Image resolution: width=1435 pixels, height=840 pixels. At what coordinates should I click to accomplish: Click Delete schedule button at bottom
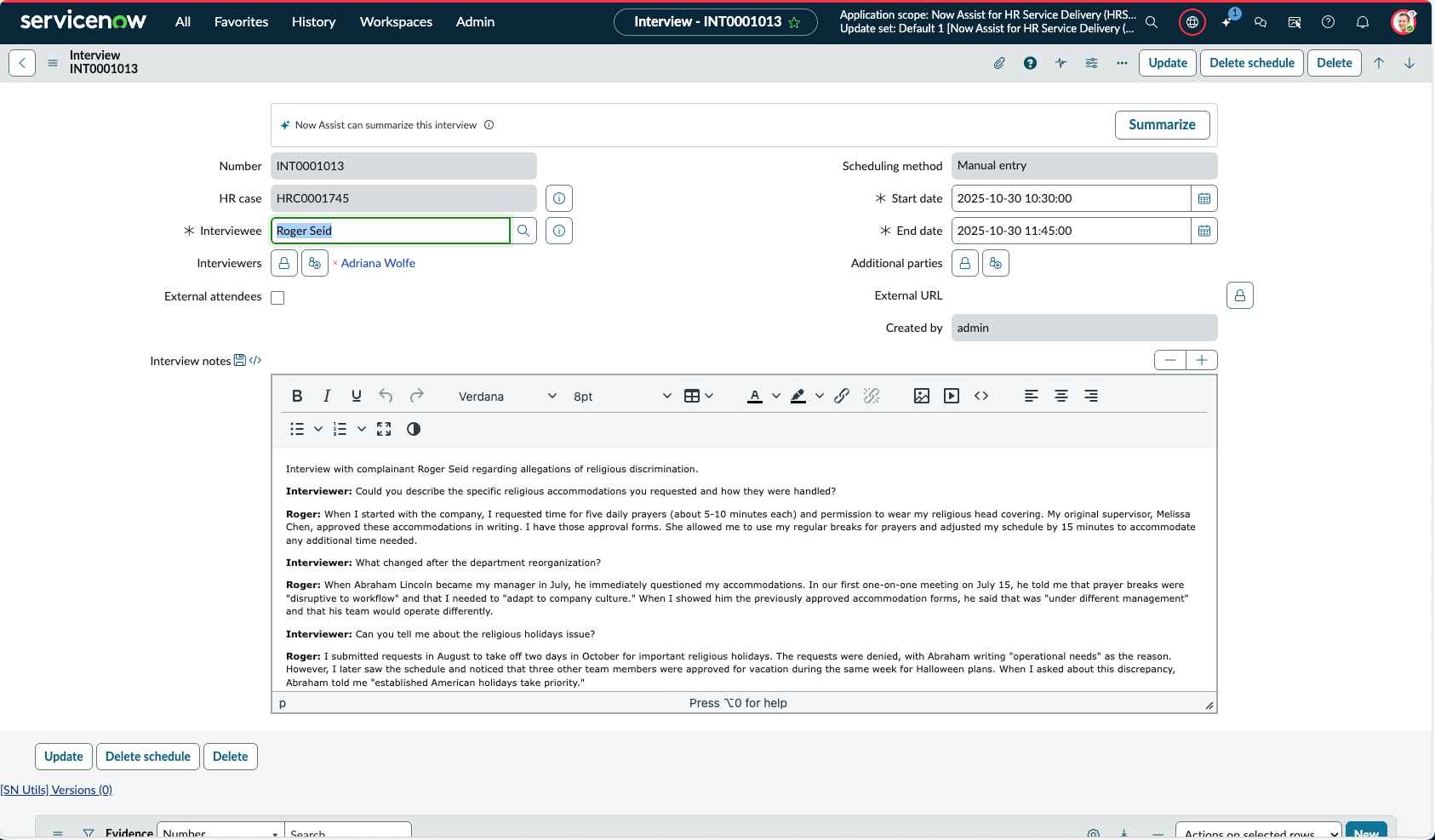point(148,757)
